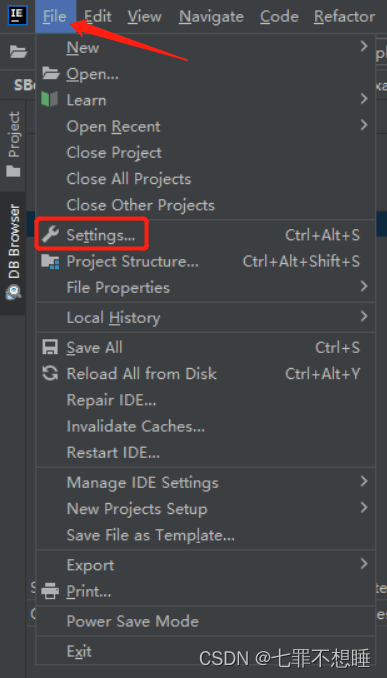Viewport: 387px width, 678px height.
Task: Open the Project tool window tab
Action: (x=13, y=145)
